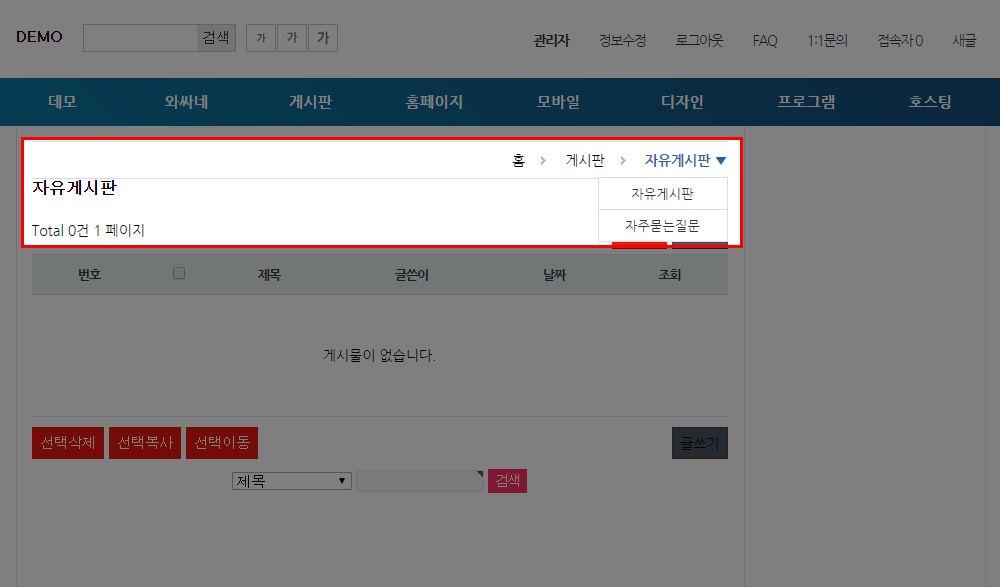Viewport: 1000px width, 587px height.
Task: Open the FAQ link in header
Action: [765, 41]
